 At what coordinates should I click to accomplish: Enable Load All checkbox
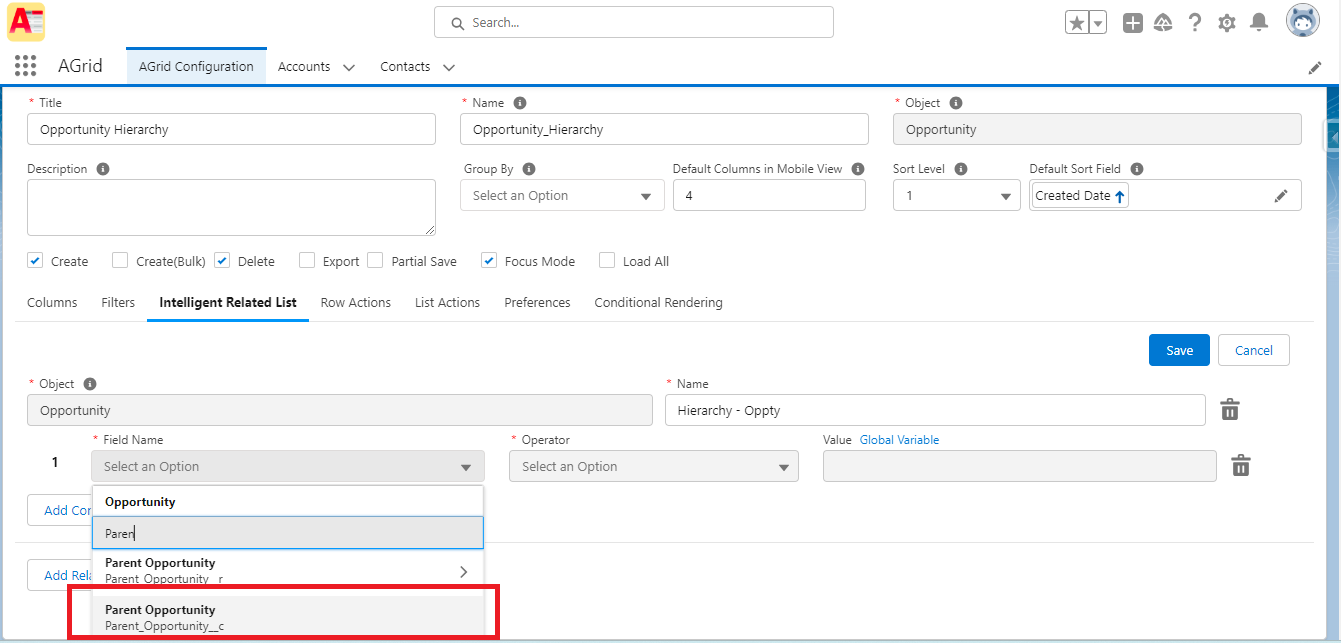tap(607, 261)
